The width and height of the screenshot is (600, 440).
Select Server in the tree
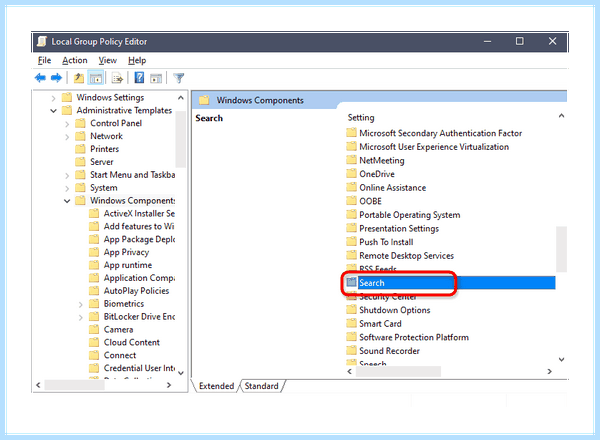pyautogui.click(x=101, y=162)
